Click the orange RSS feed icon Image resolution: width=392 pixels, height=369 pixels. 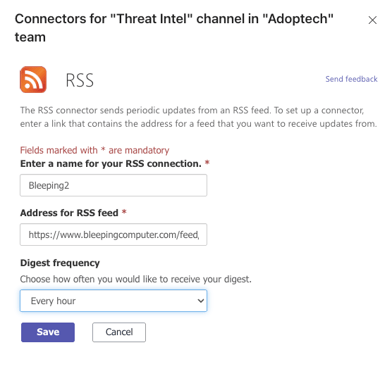(x=33, y=79)
